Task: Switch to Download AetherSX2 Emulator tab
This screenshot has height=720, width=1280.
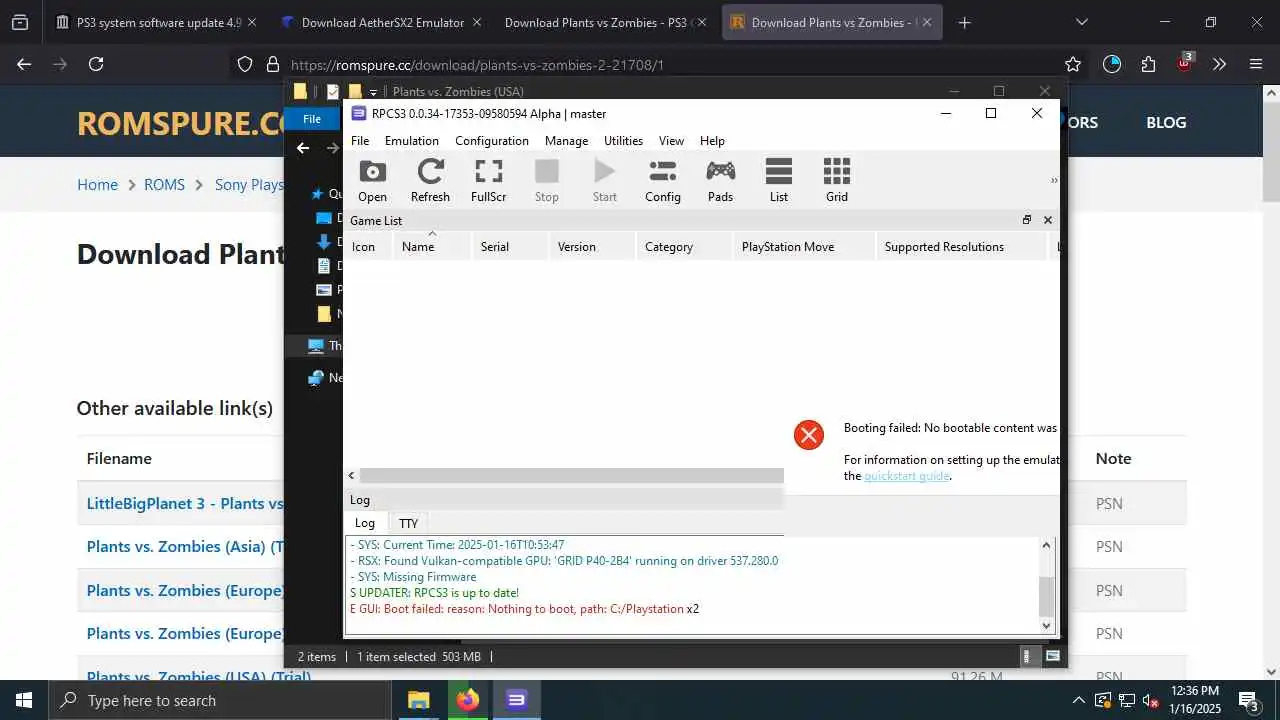Action: point(382,22)
